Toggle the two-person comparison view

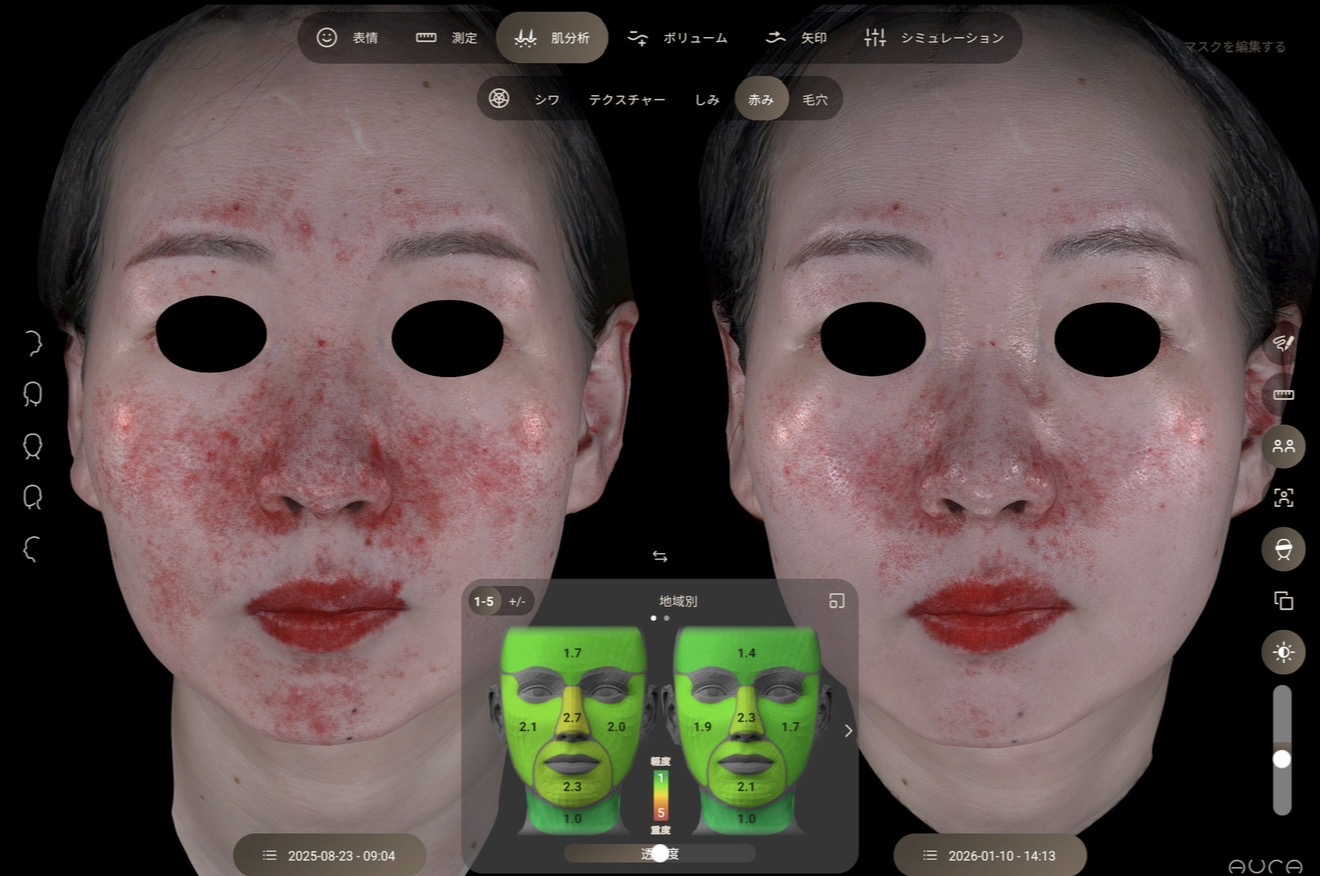[x=1283, y=447]
